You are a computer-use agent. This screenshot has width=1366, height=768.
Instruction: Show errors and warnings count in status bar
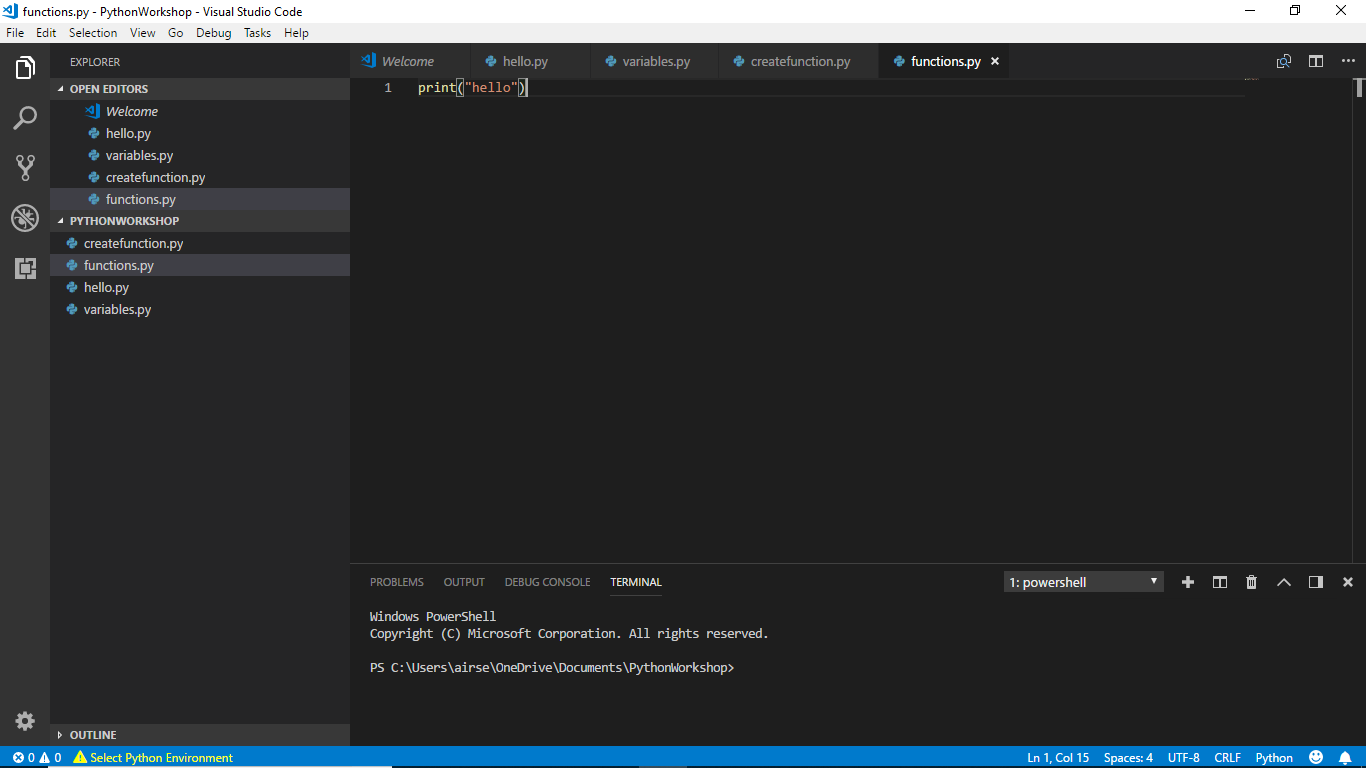[x=37, y=757]
